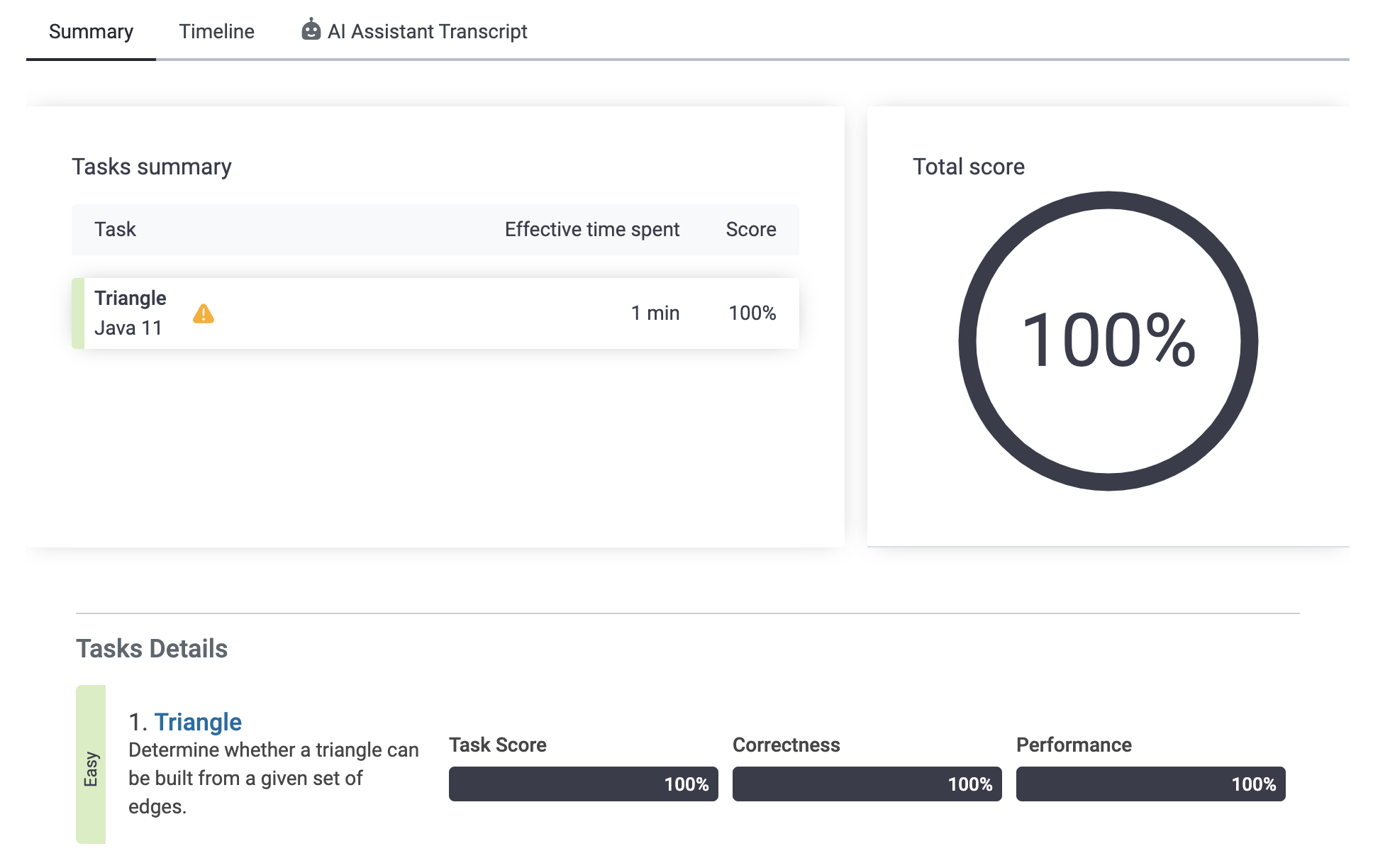
Task: Click the Performance progress bar
Action: (1150, 784)
